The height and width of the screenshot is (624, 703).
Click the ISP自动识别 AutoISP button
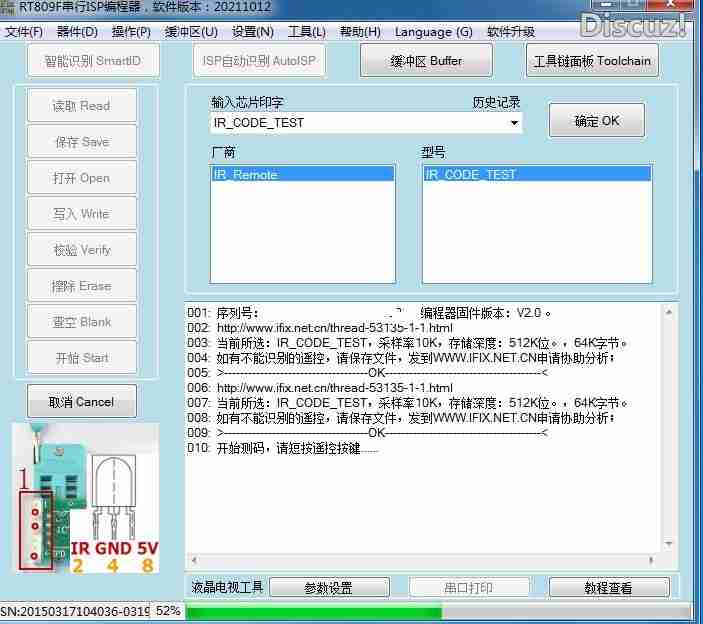click(259, 61)
